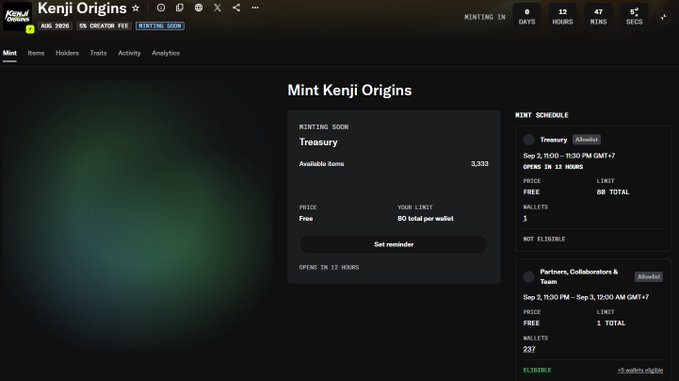This screenshot has height=381, width=679.
Task: Open the more options ellipsis menu
Action: click(255, 8)
